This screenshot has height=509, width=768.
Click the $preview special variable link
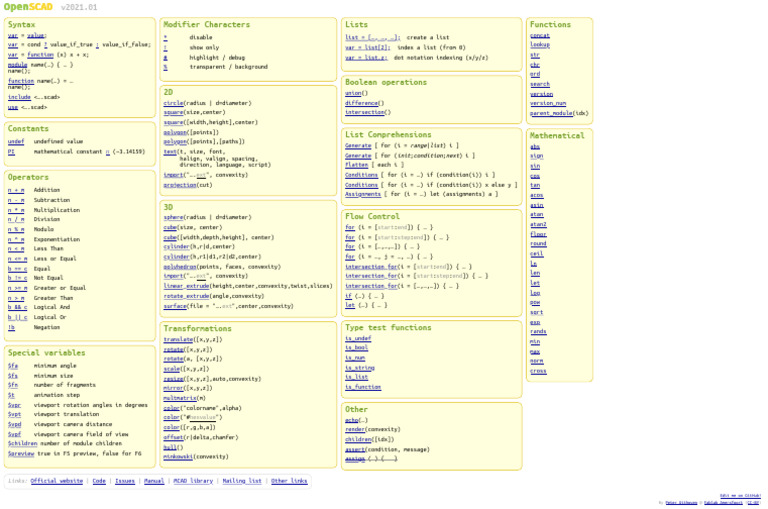point(21,454)
